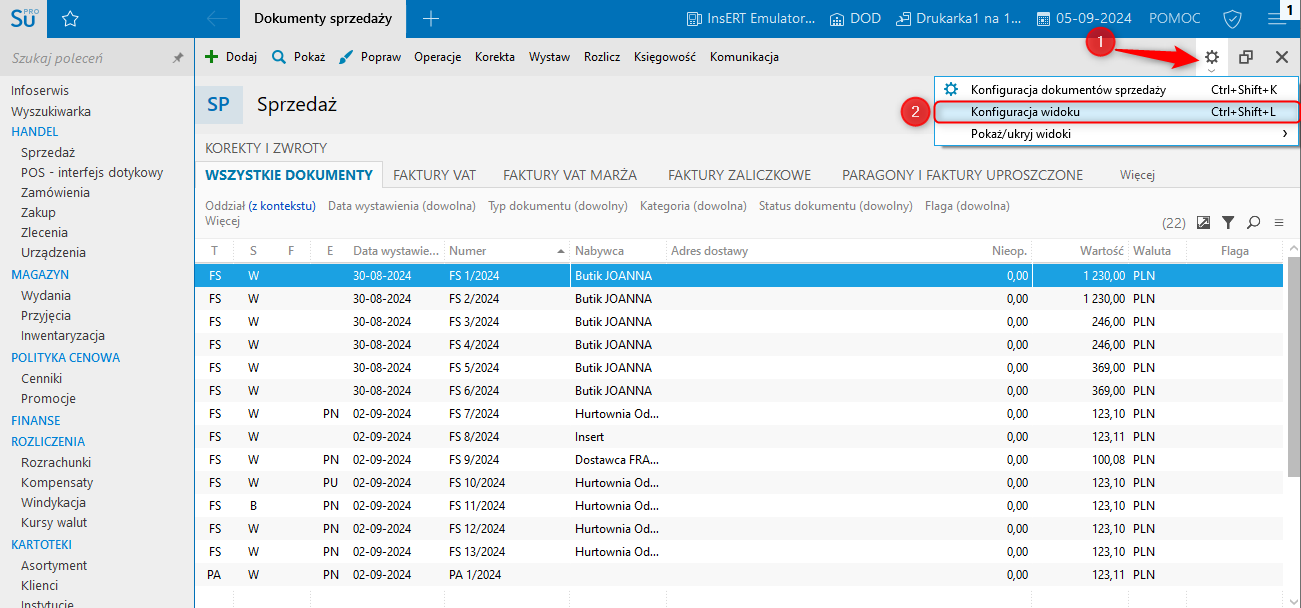Click the gear configuration icon in toolbar
This screenshot has width=1301, height=608.
pos(1211,57)
